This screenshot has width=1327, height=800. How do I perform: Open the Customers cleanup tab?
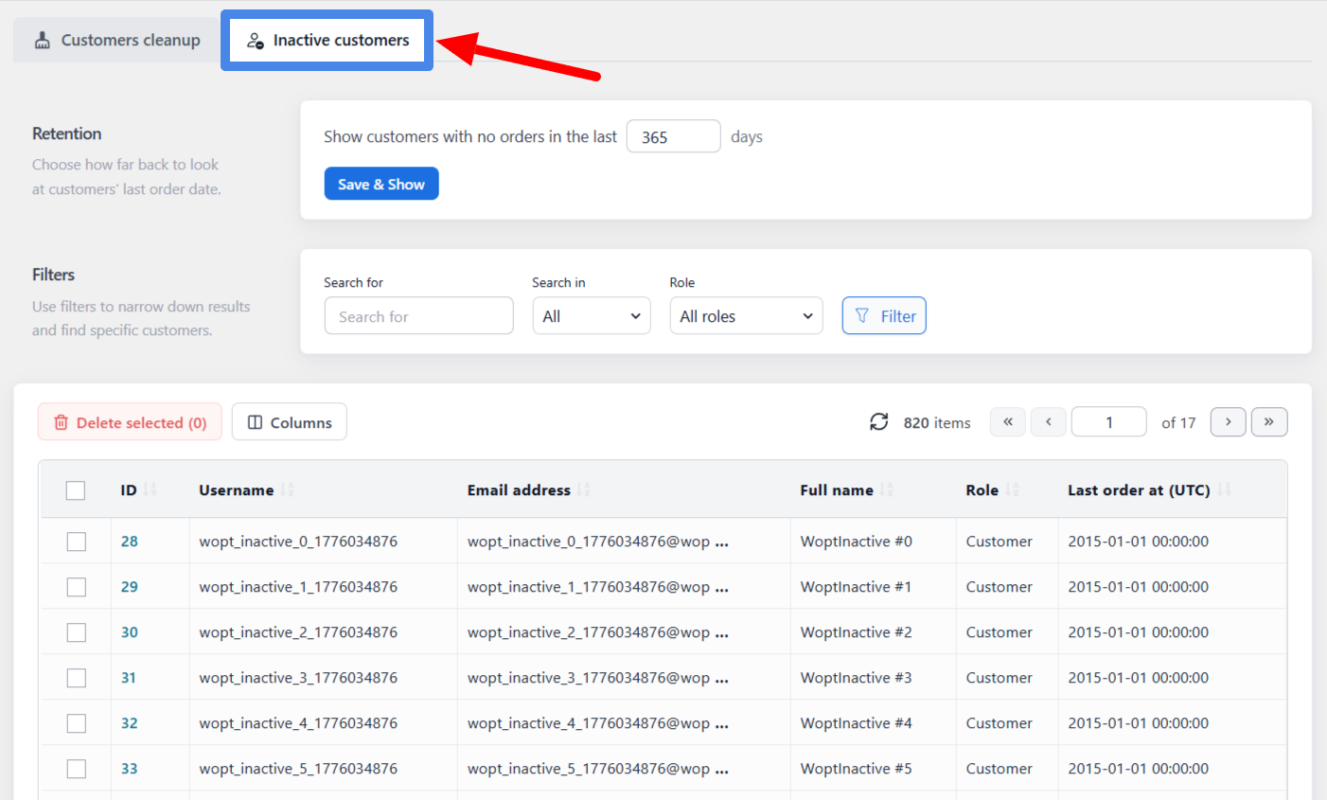click(117, 40)
